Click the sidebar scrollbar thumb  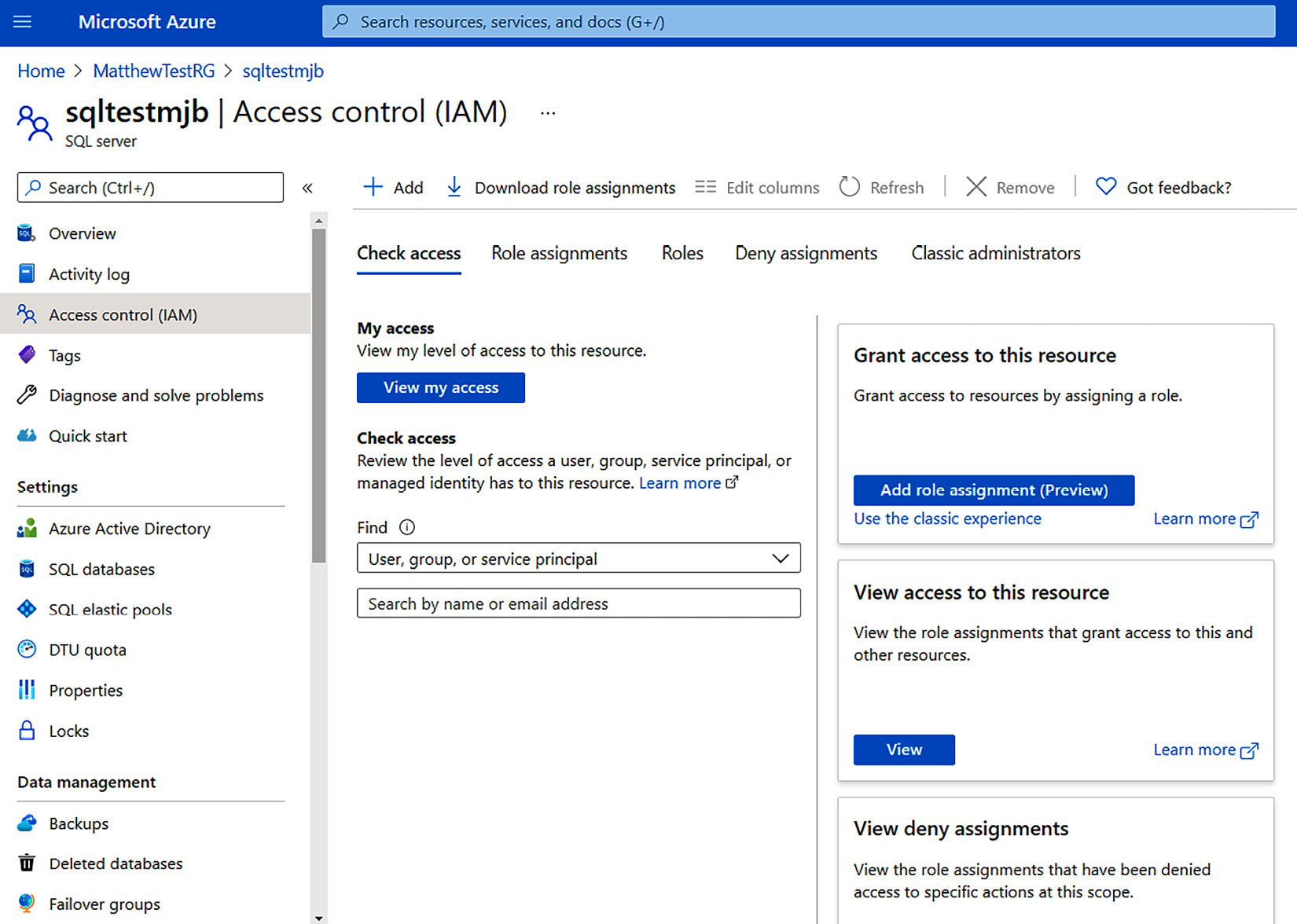[318, 396]
